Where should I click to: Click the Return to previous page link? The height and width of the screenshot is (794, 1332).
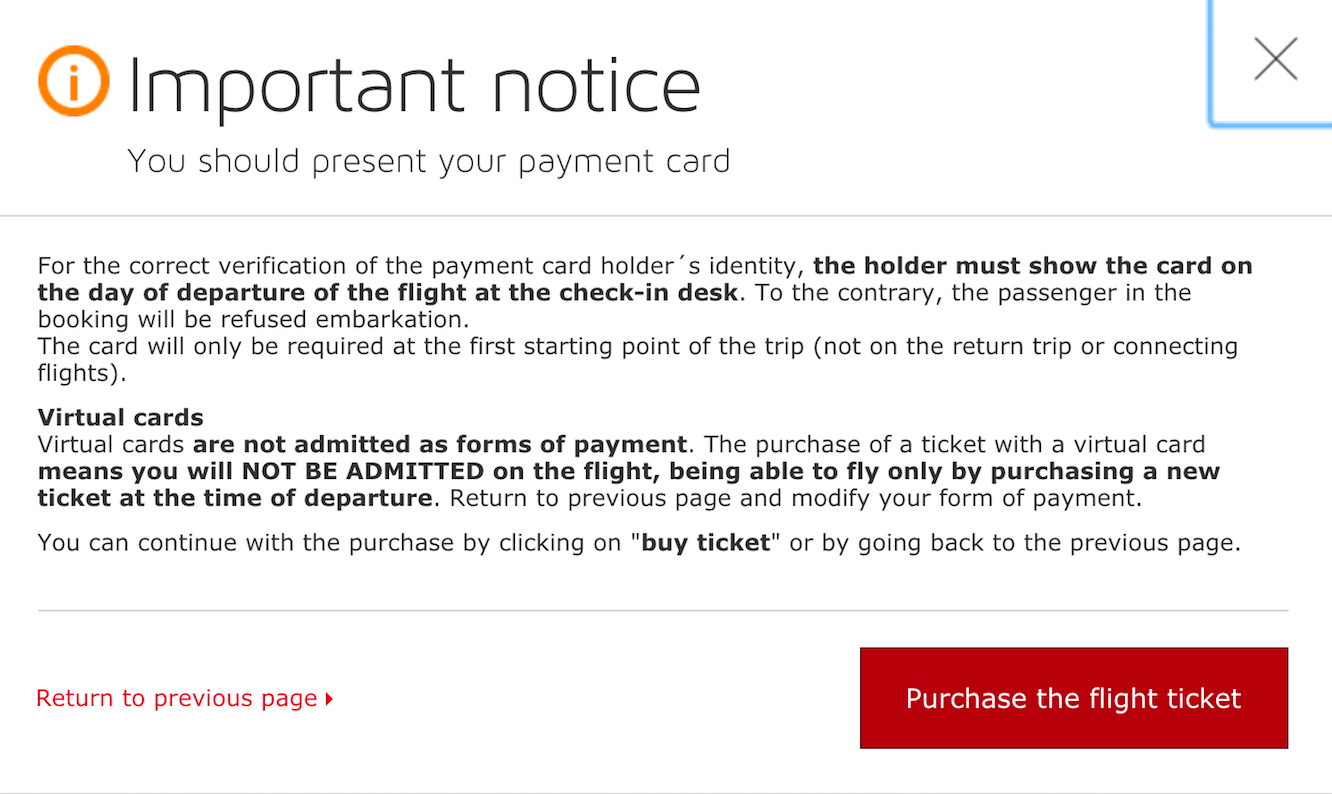tap(176, 698)
